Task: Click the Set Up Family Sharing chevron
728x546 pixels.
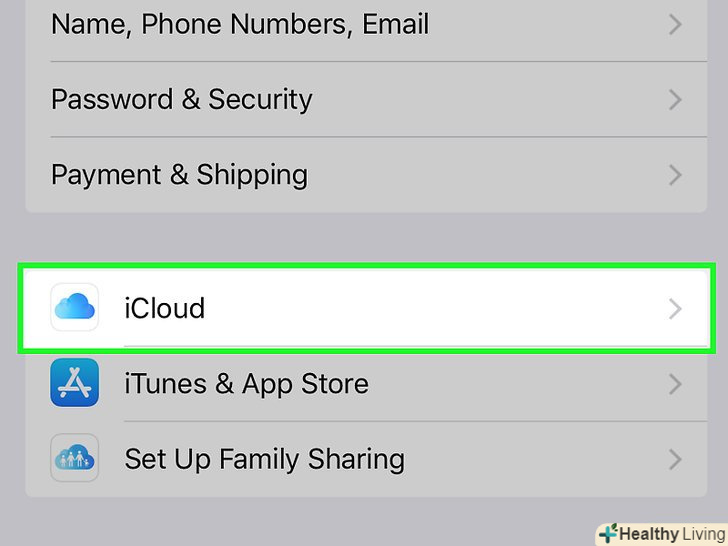Action: click(675, 459)
